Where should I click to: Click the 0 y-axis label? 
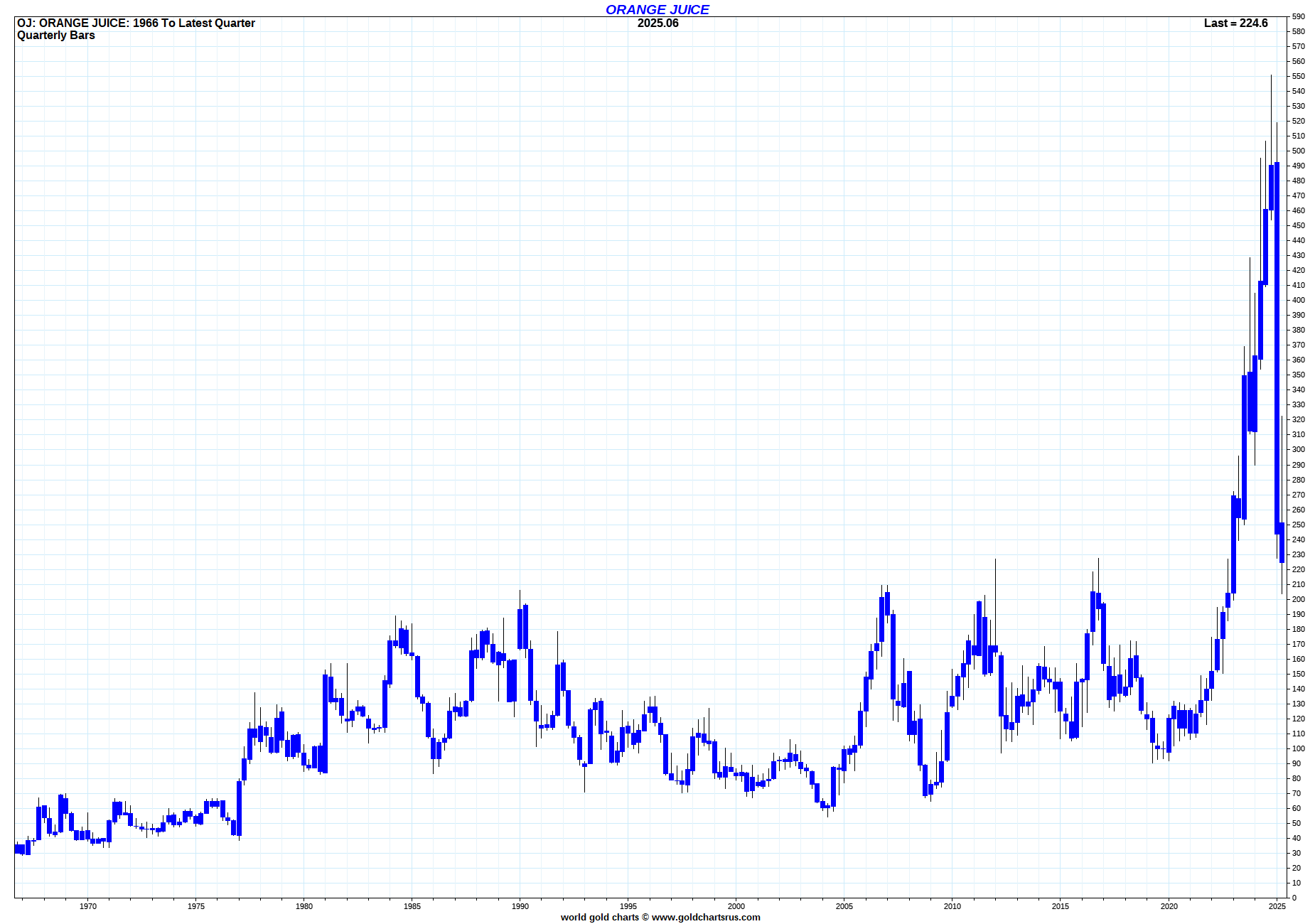(x=1294, y=898)
